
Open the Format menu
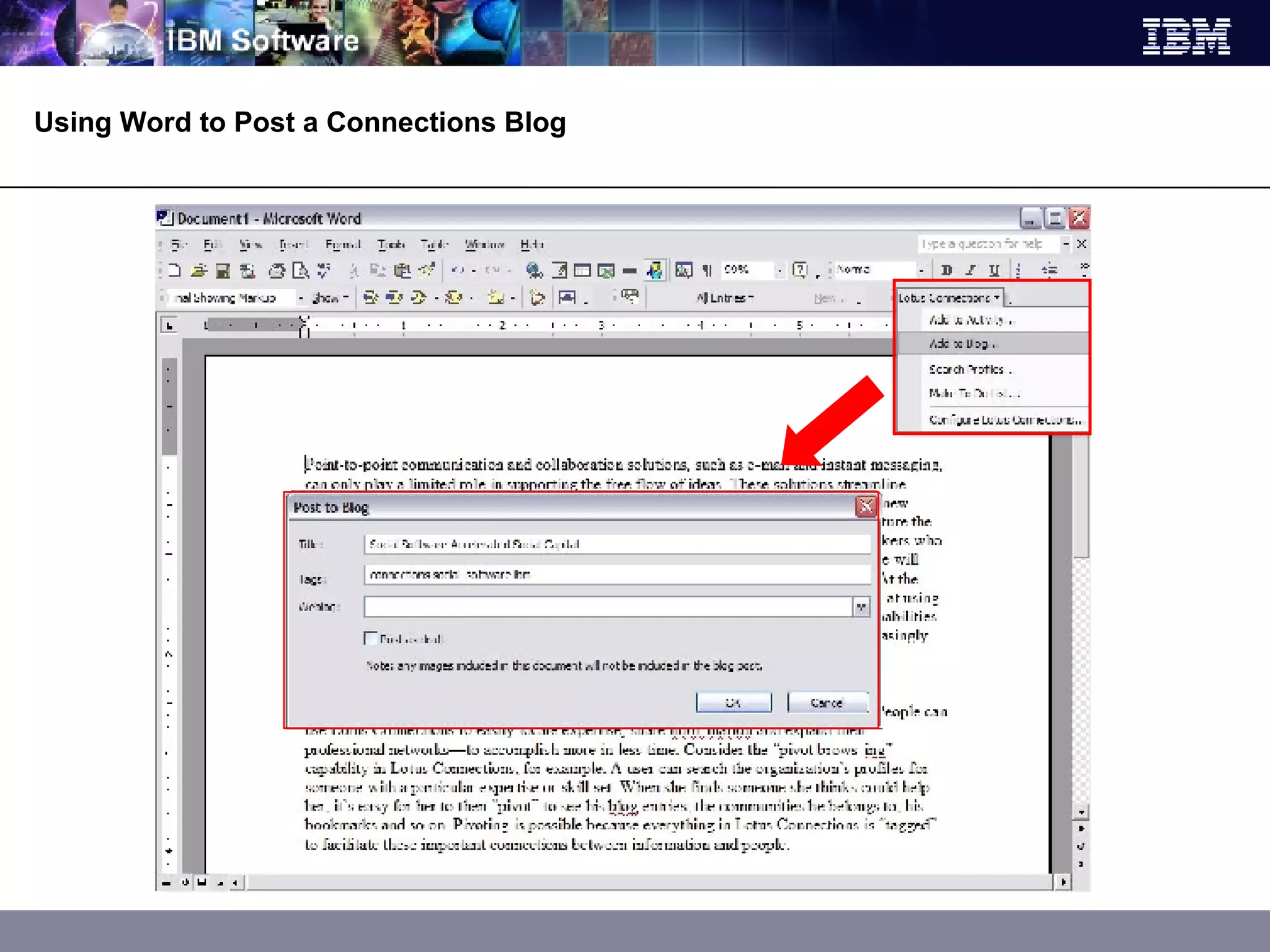coord(342,245)
